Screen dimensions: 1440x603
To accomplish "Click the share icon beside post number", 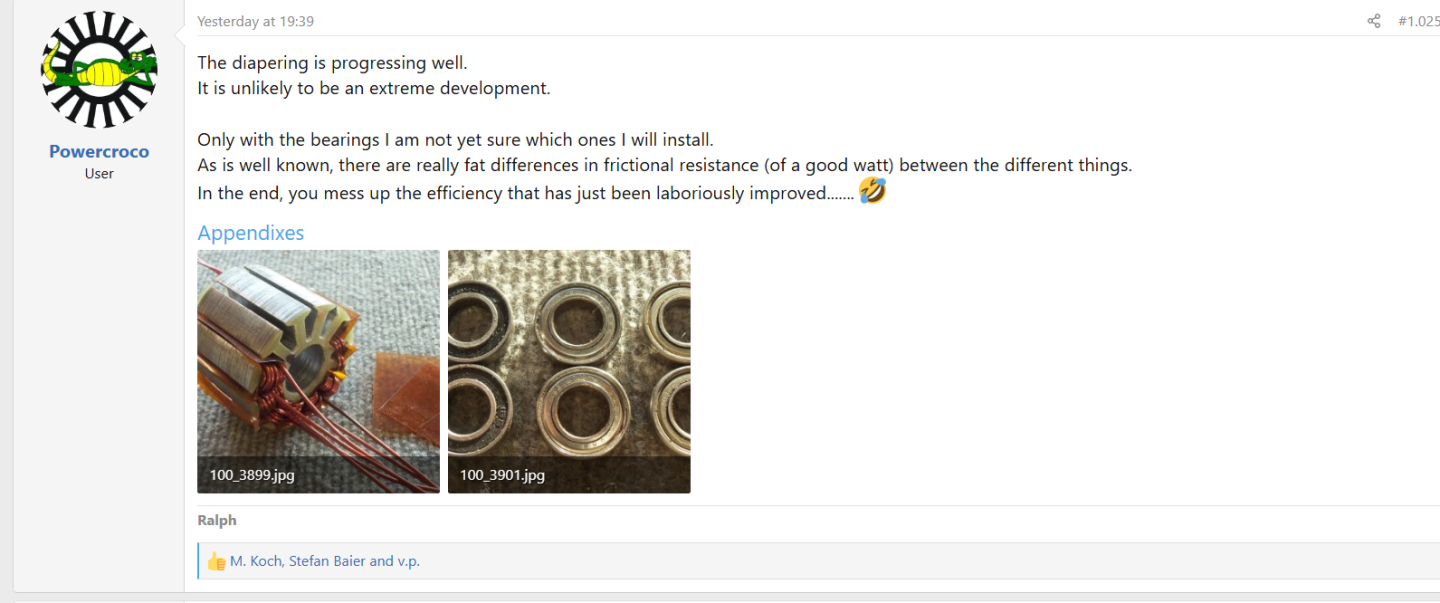I will (1374, 21).
